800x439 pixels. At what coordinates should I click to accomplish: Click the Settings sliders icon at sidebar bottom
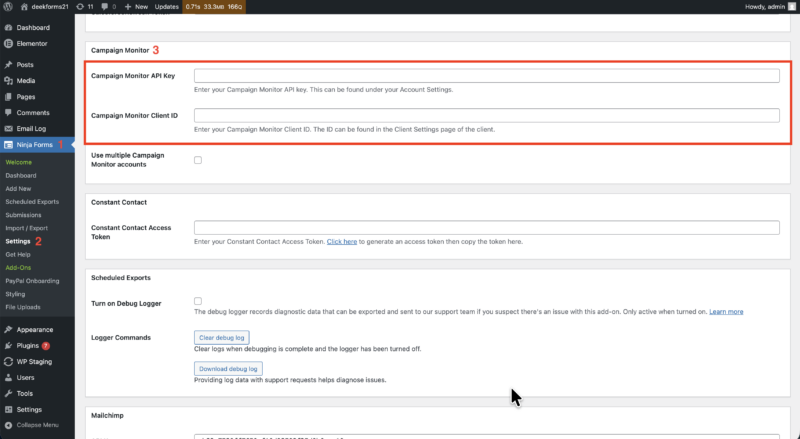pyautogui.click(x=8, y=409)
